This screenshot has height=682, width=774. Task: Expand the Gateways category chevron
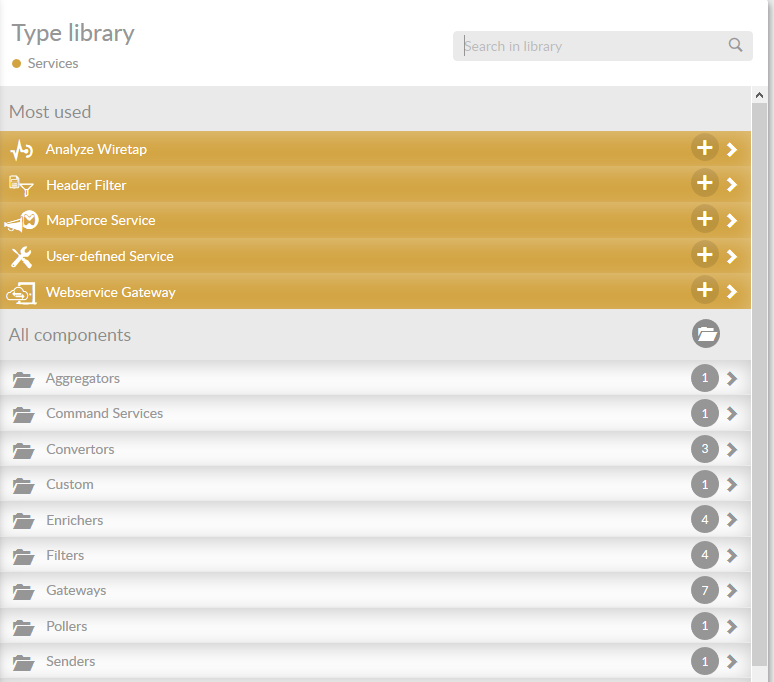pos(732,591)
